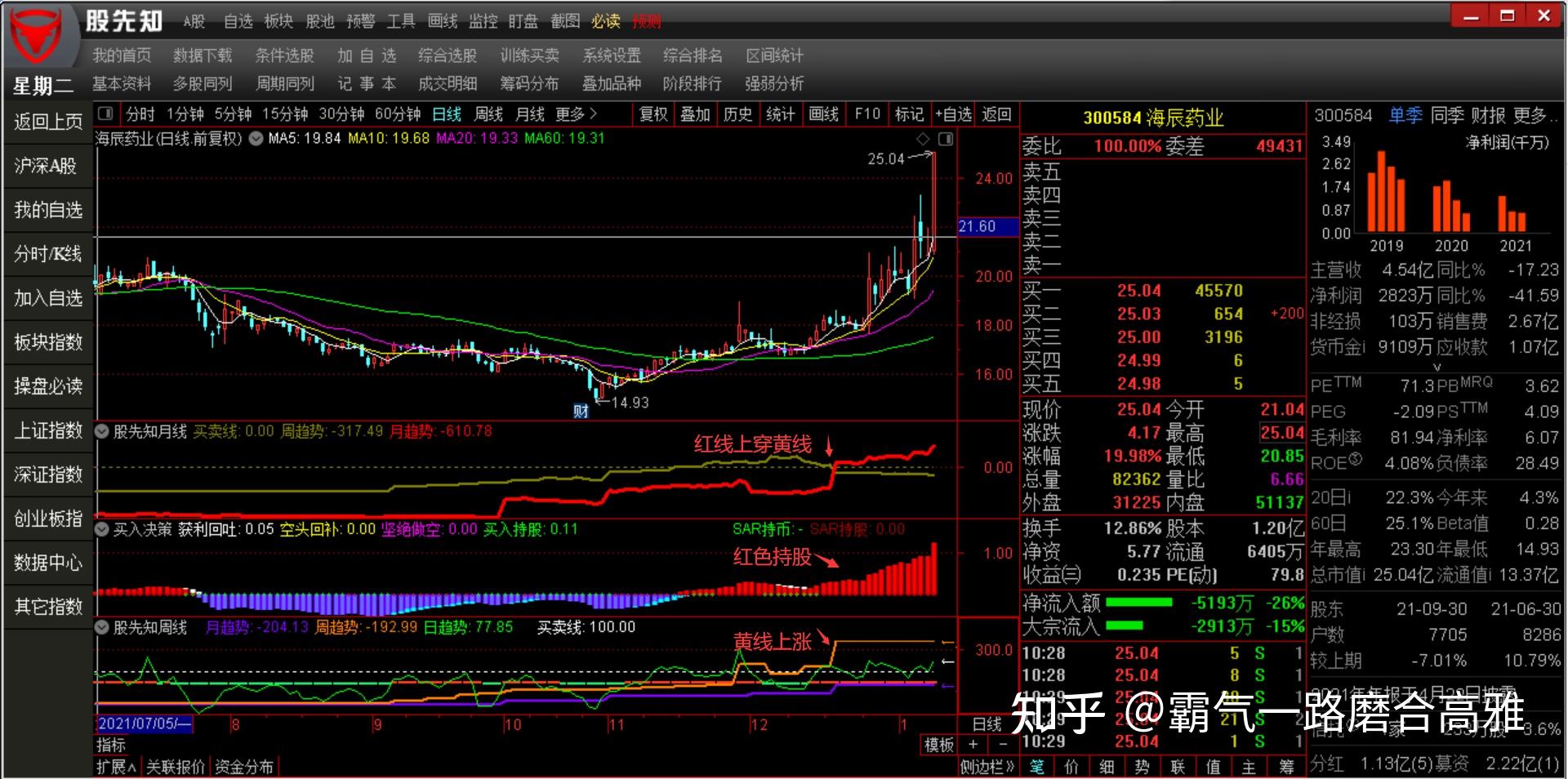Viewport: 1568px width, 779px height.
Task: Open 筹码分布 chip distribution
Action: tap(529, 83)
